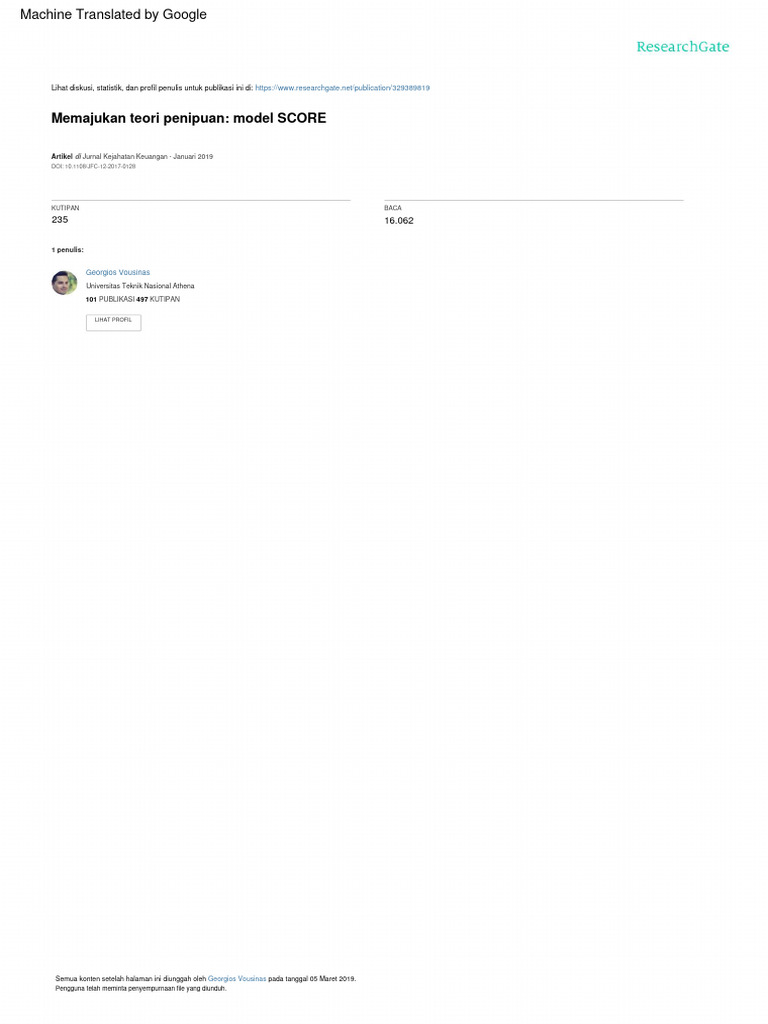This screenshot has width=768, height=1024.
Task: Open the researchgate.net publication URL link
Action: pos(342,88)
